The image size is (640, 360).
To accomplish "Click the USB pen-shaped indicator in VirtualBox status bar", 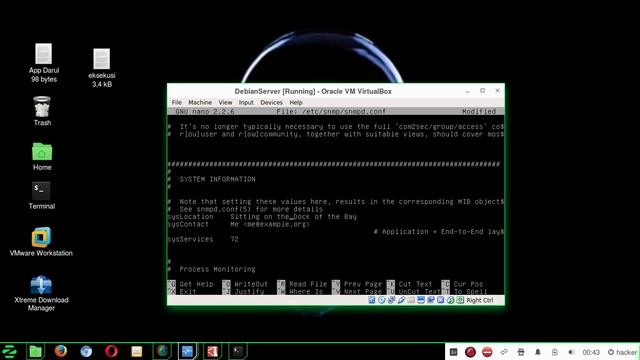I will [401, 300].
